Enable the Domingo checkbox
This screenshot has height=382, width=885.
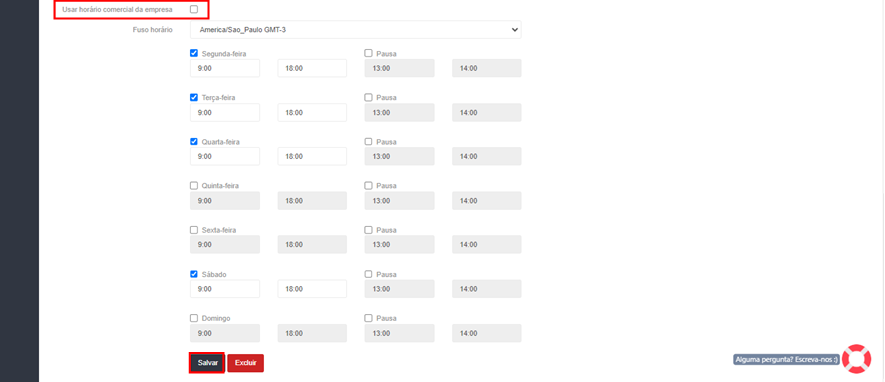(x=194, y=318)
